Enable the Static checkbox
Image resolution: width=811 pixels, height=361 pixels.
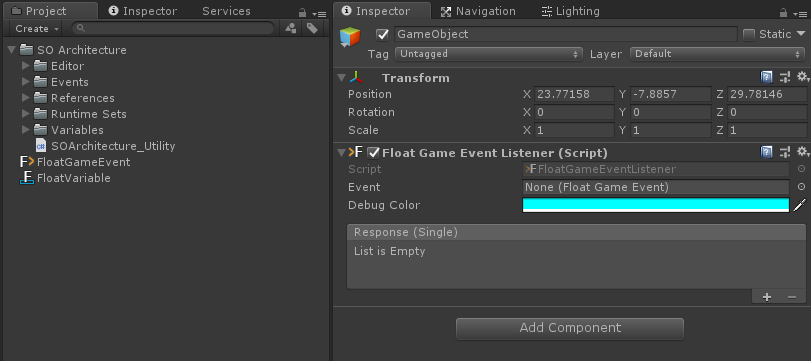pos(748,35)
